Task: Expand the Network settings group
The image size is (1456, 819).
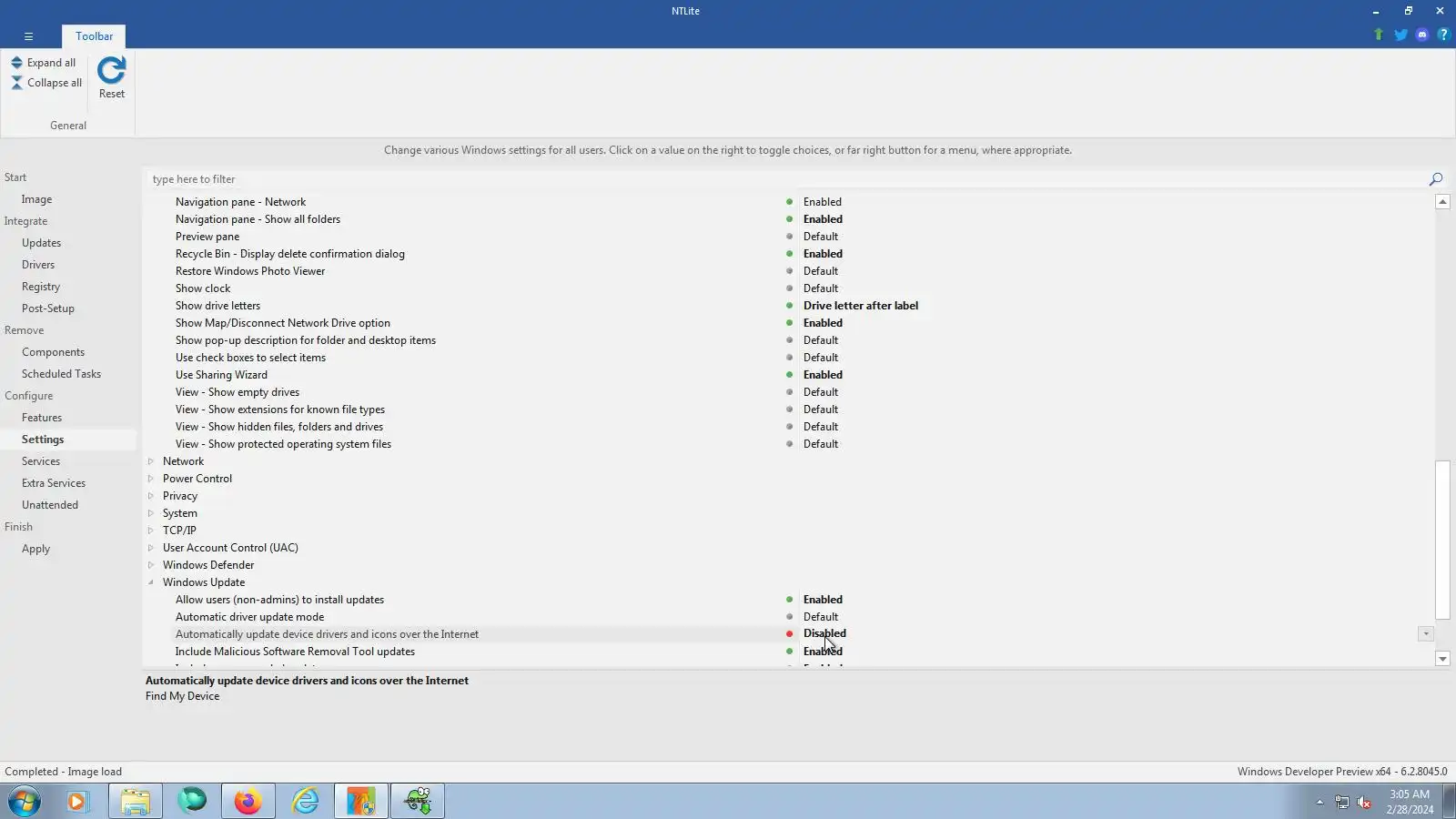Action: click(x=151, y=461)
